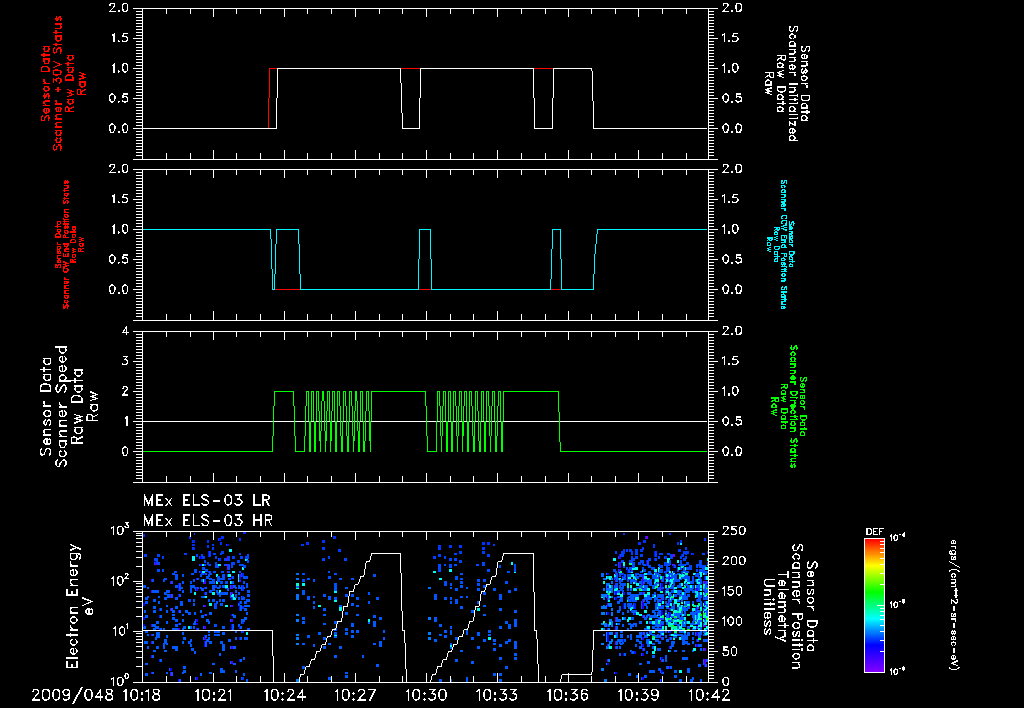Click the "4" tick on Scanner Speed axis

click(x=125, y=331)
